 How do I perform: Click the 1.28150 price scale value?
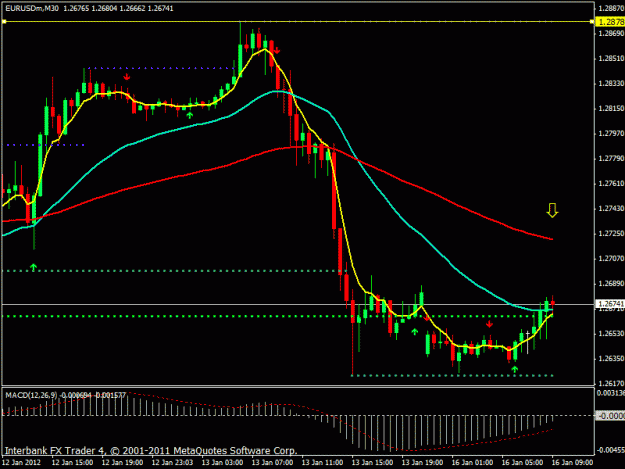point(611,109)
